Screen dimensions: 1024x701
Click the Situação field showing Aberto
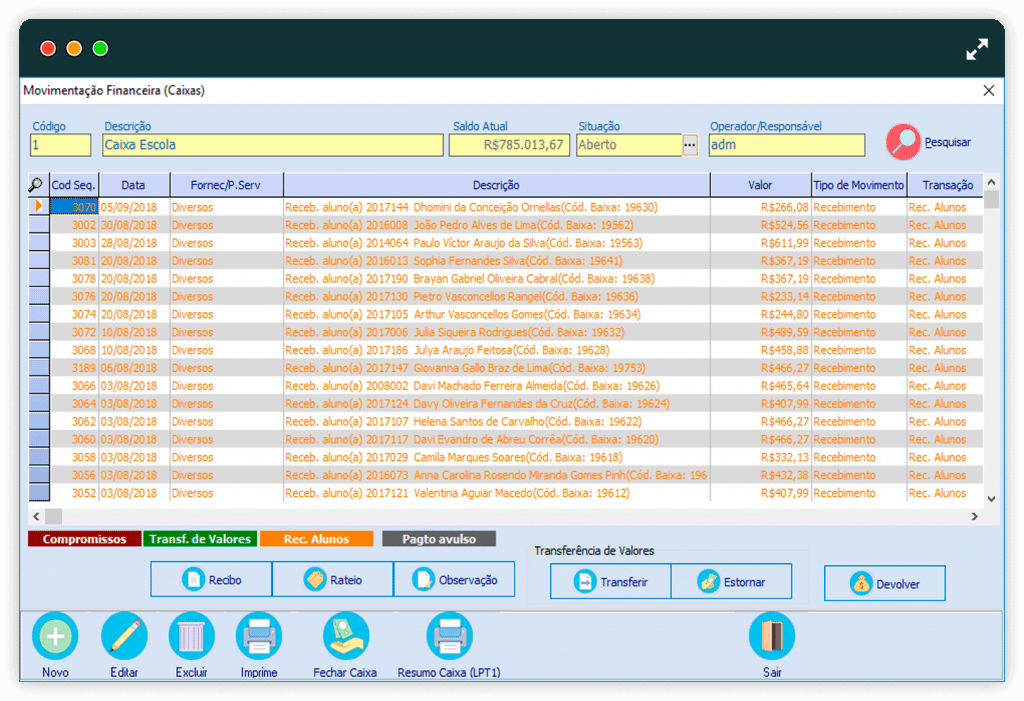point(629,145)
